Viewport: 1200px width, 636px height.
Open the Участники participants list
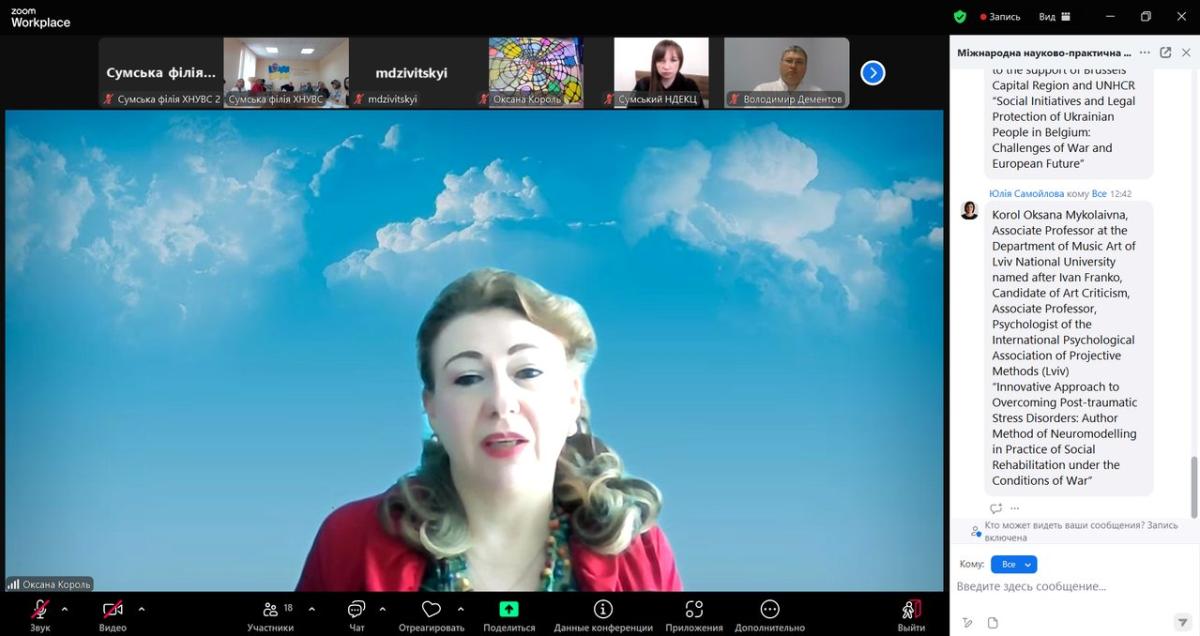tap(271, 614)
